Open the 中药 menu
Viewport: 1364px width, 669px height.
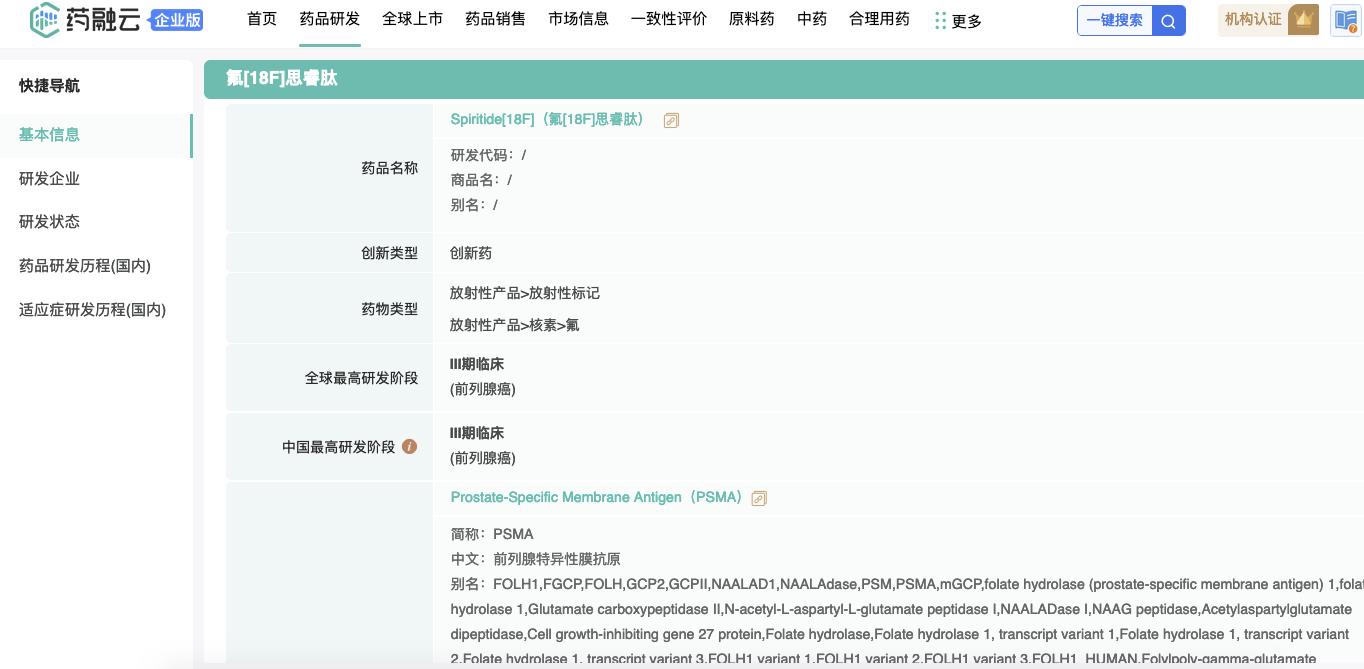tap(812, 19)
